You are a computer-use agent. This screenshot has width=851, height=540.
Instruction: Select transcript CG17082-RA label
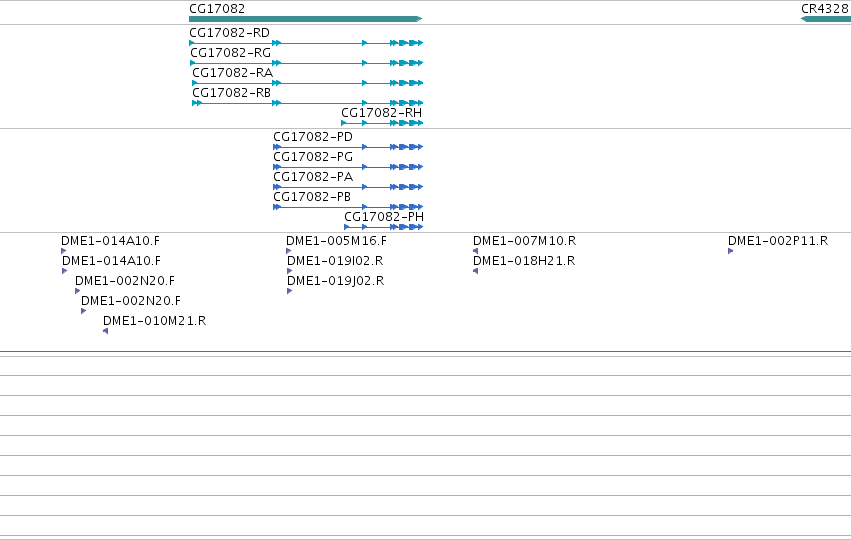pos(233,73)
